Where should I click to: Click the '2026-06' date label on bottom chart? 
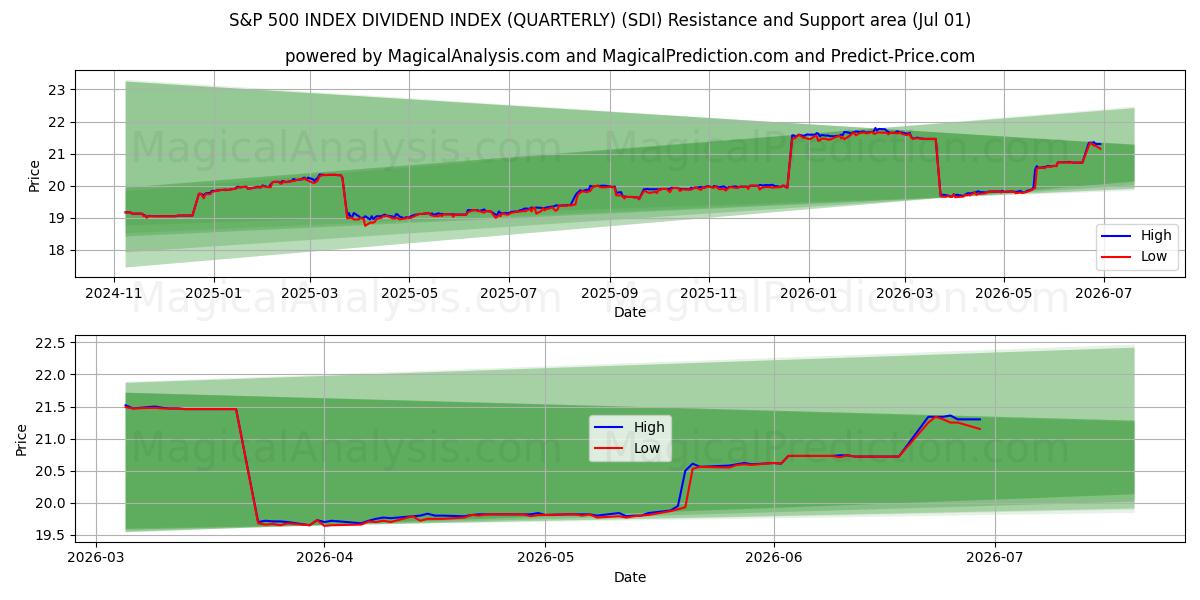click(775, 559)
